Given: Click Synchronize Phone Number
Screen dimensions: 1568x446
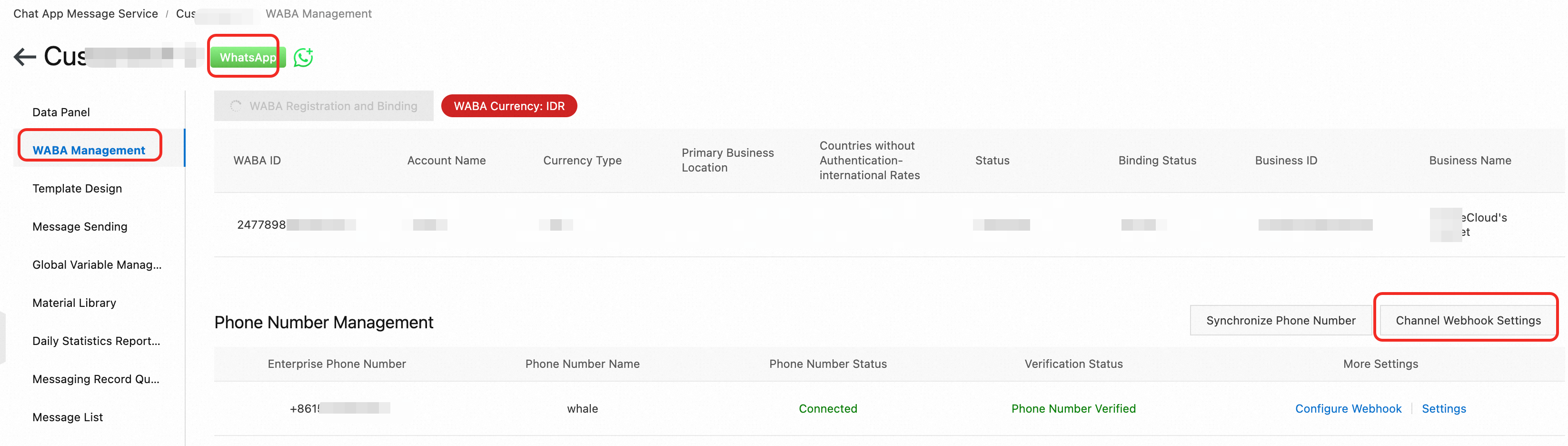Looking at the screenshot, I should (x=1280, y=320).
